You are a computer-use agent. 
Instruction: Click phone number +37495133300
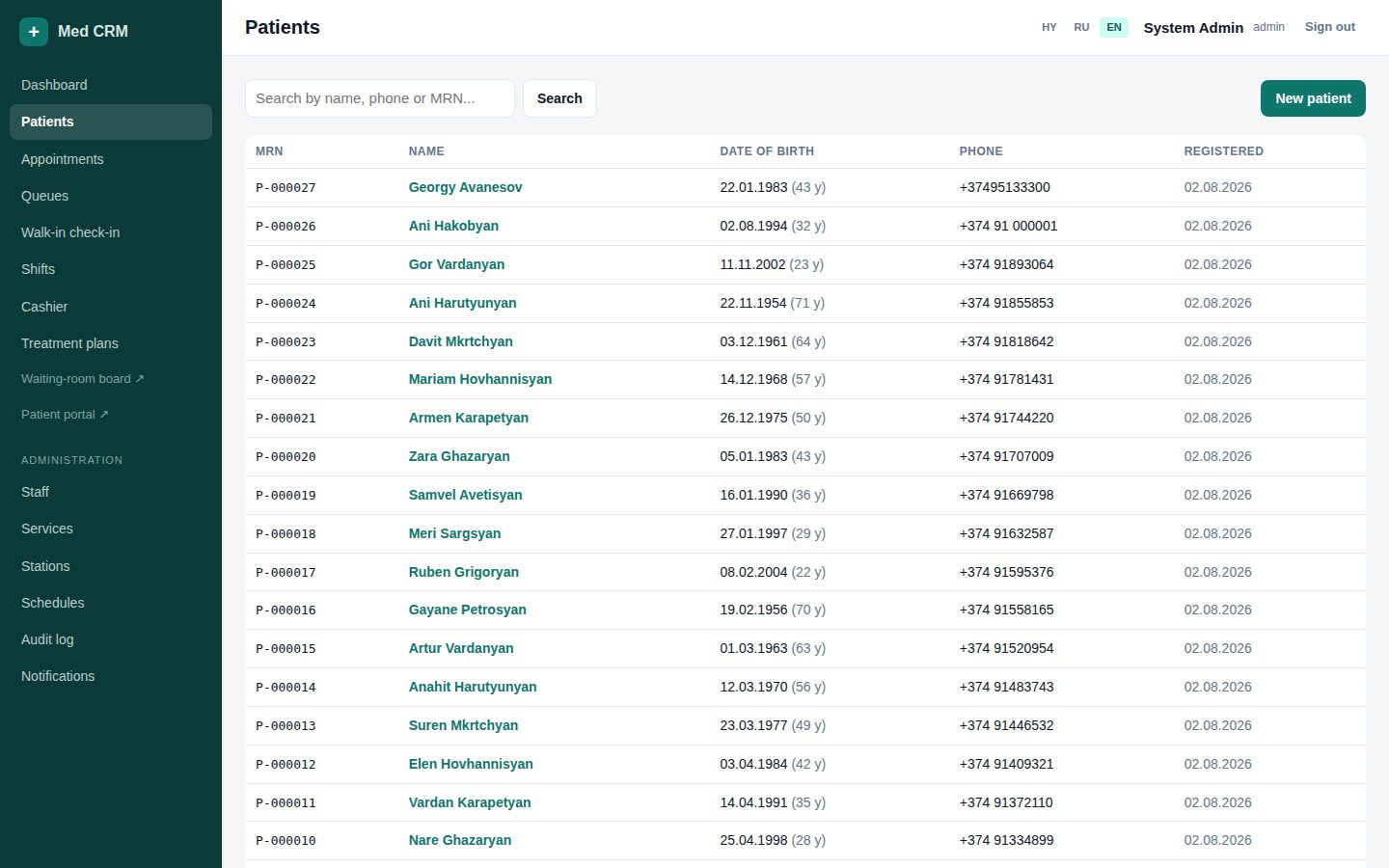coord(1004,187)
